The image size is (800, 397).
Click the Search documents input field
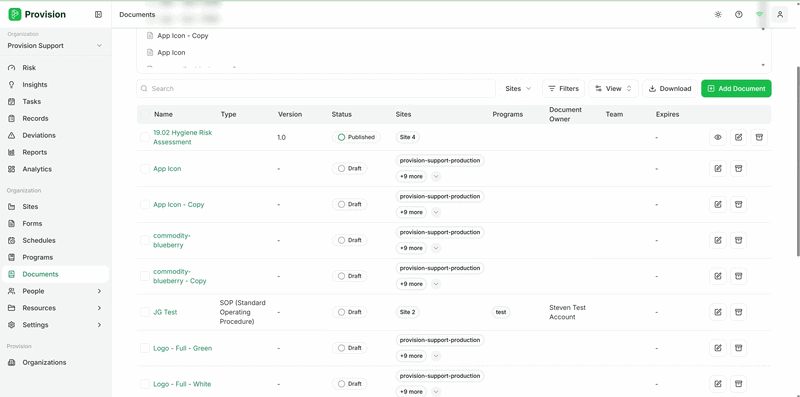point(316,88)
